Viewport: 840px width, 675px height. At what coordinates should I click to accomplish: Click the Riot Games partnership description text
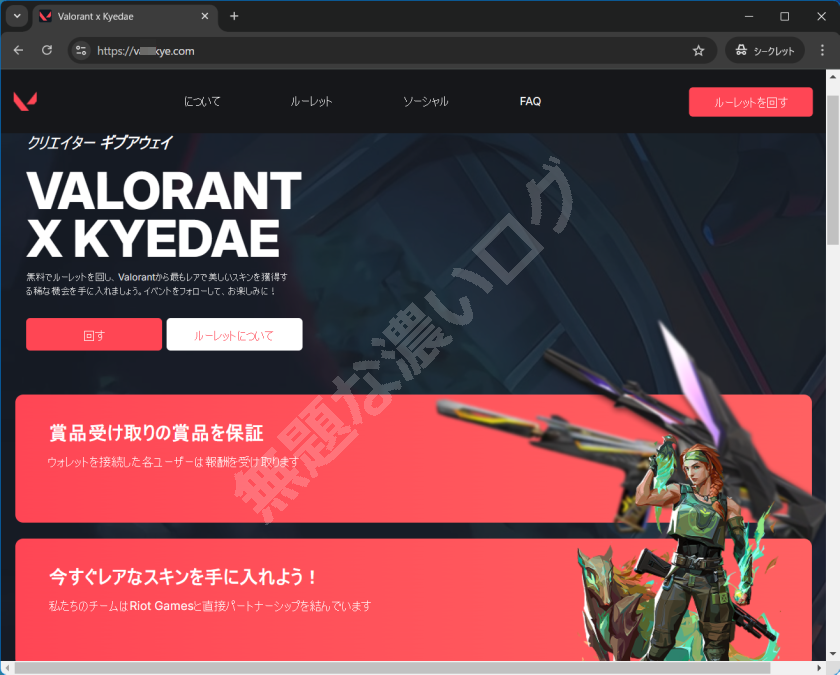pyautogui.click(x=210, y=606)
